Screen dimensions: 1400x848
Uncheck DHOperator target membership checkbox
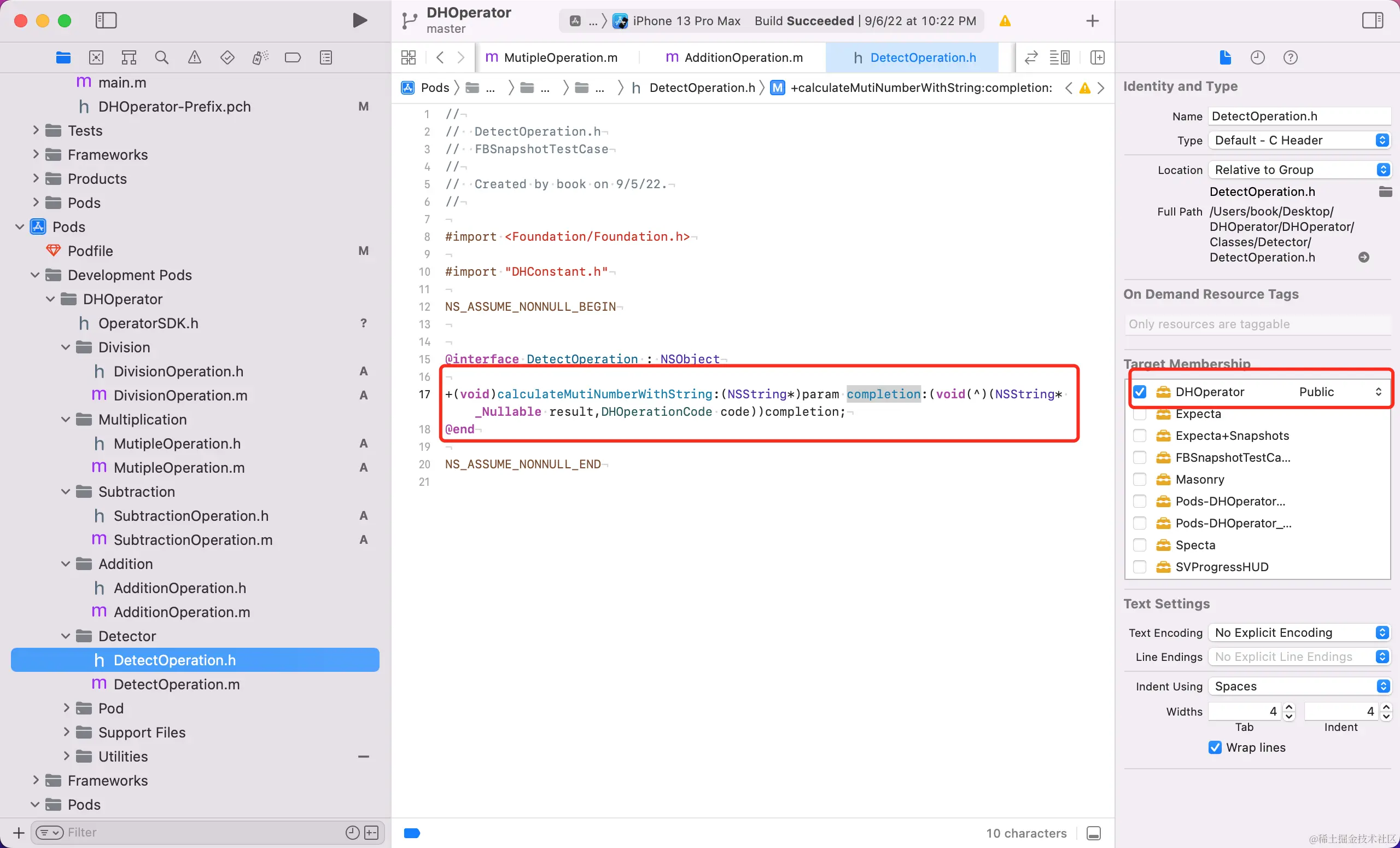click(1140, 392)
